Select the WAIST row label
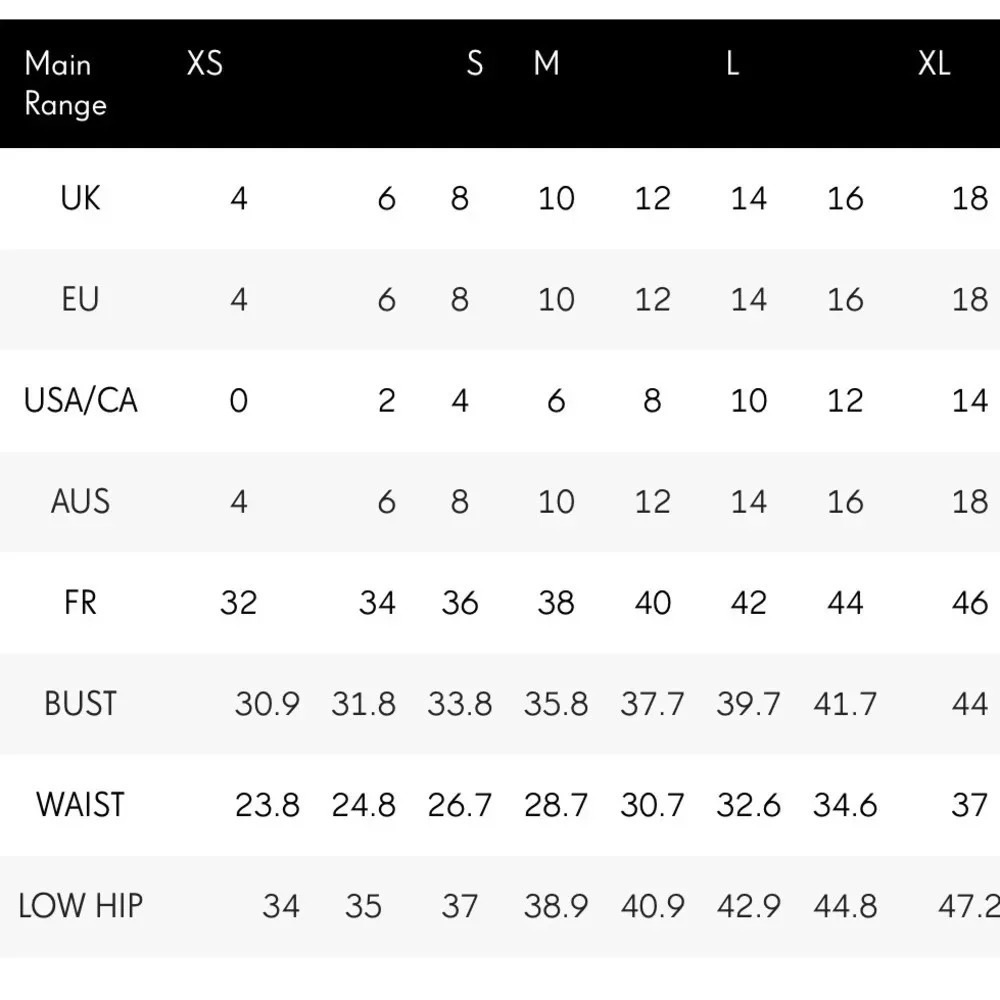This screenshot has width=1000, height=1000. (x=80, y=804)
